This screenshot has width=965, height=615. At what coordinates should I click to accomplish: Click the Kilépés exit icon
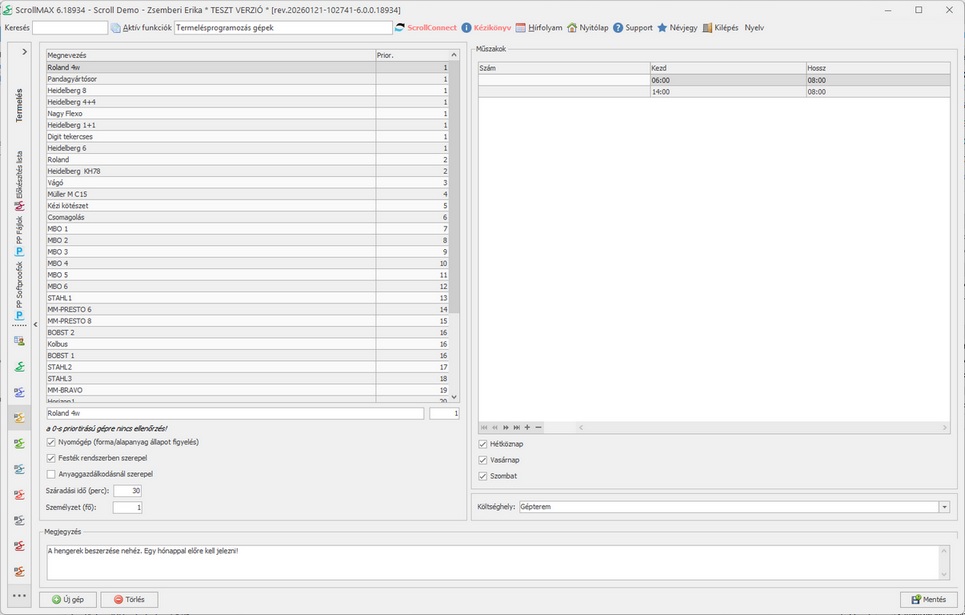click(708, 28)
